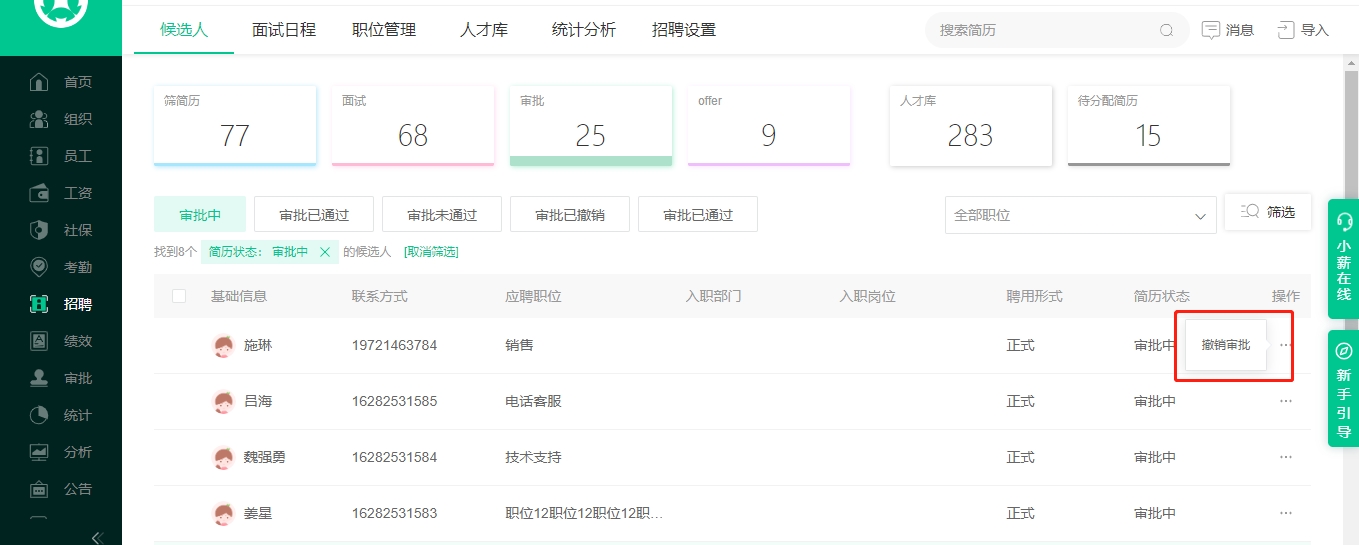
Task: Remove the 审批中 filter tag with X
Action: (325, 252)
